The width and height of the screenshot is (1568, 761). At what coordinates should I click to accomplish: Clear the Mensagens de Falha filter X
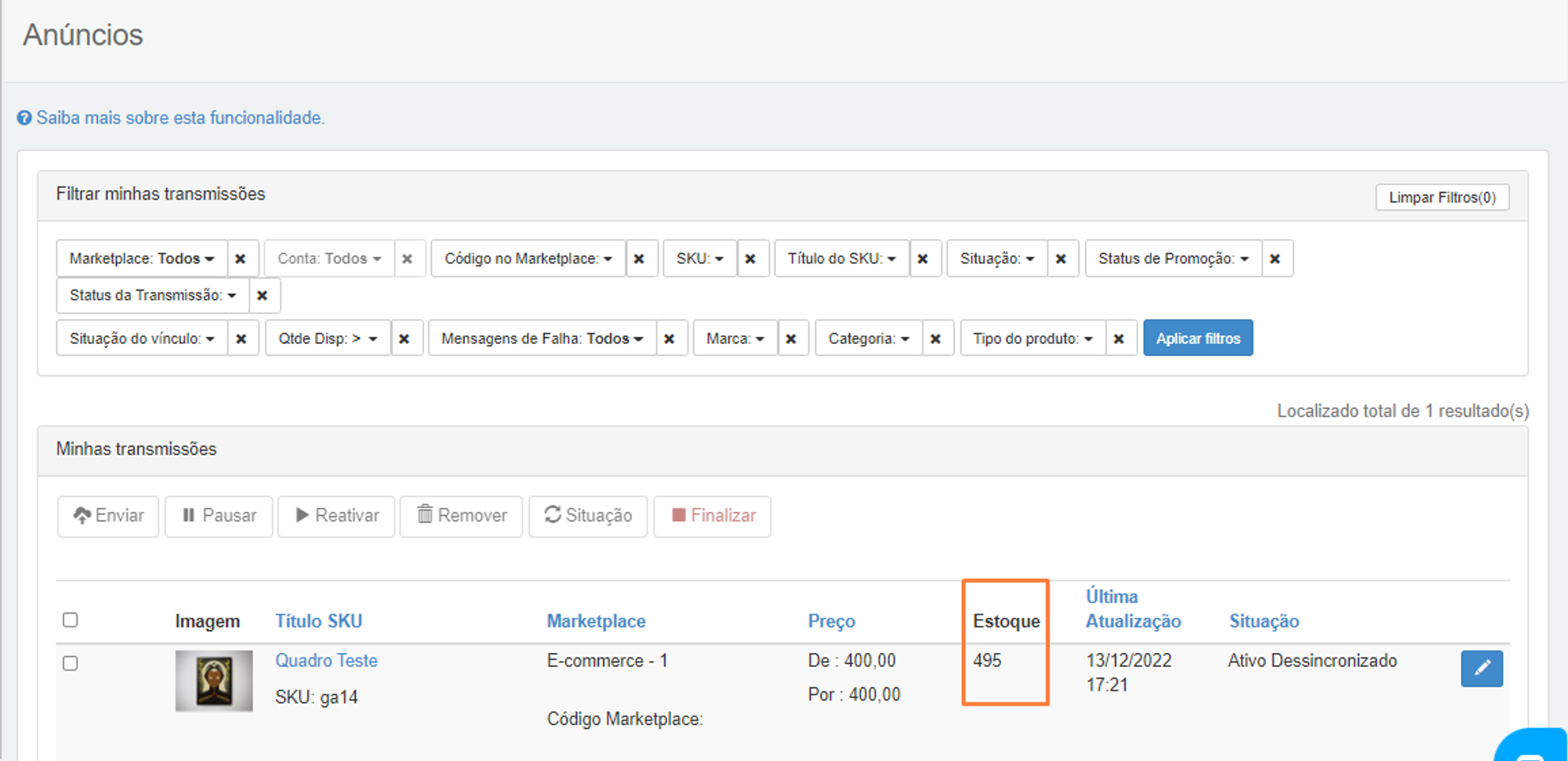tap(670, 339)
